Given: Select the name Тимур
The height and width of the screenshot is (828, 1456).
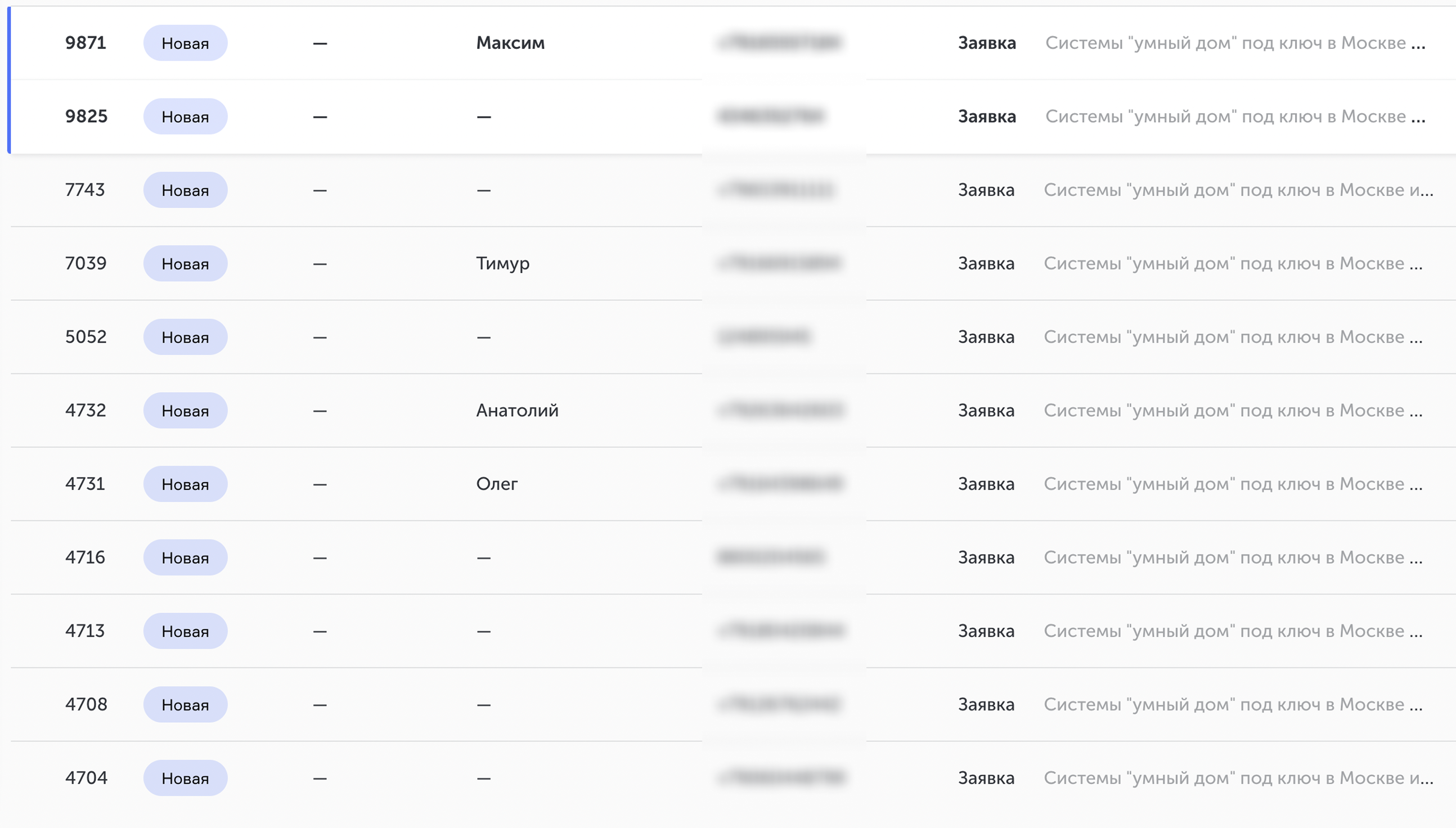Looking at the screenshot, I should coord(503,264).
